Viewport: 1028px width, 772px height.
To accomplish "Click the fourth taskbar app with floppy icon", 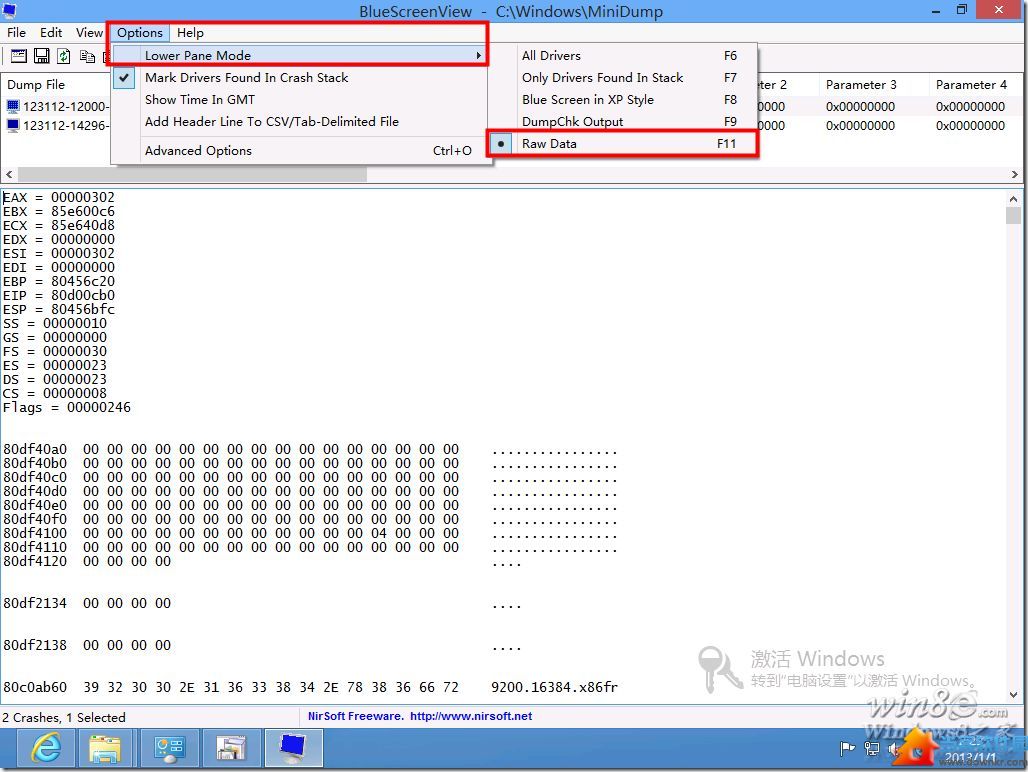I will pyautogui.click(x=230, y=747).
